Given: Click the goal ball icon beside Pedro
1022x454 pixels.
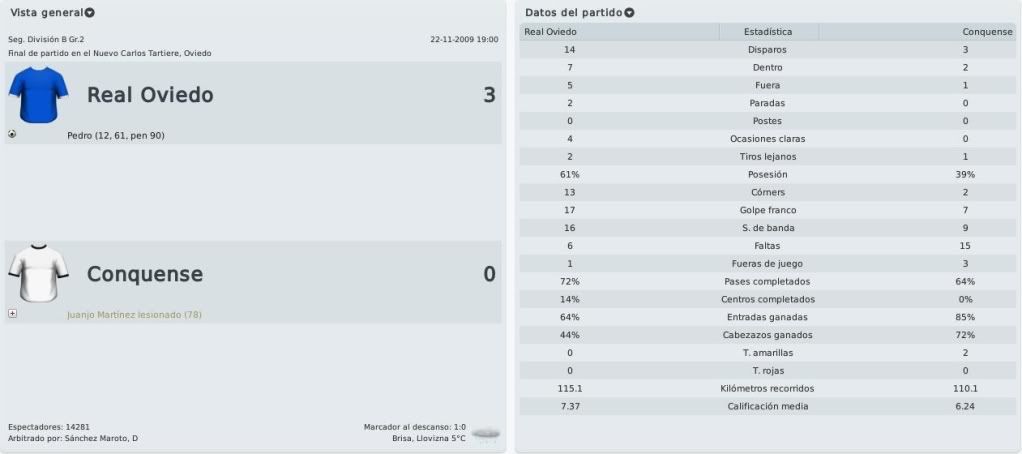Looking at the screenshot, I should coord(12,134).
